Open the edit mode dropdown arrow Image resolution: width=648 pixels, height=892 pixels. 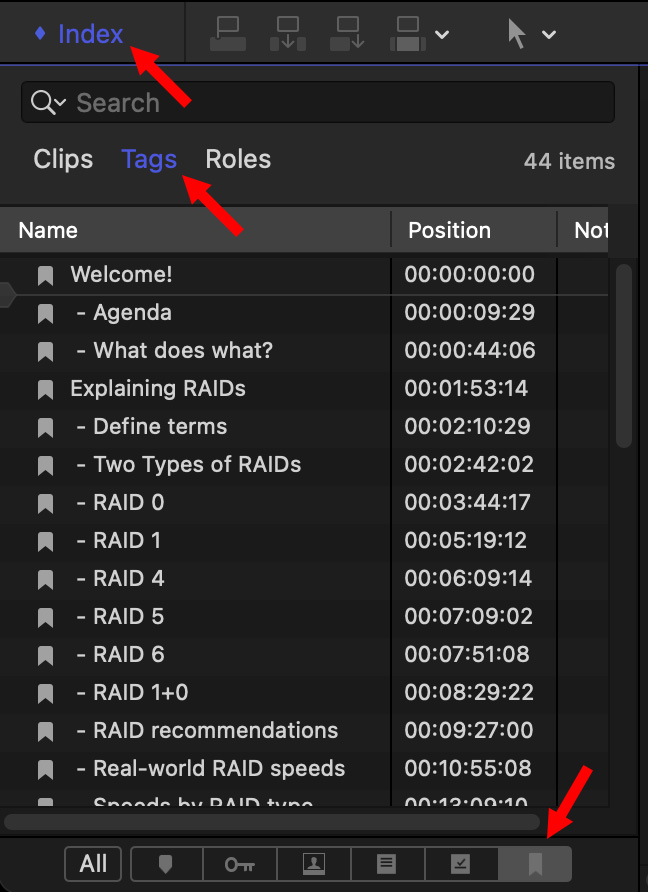click(x=441, y=35)
